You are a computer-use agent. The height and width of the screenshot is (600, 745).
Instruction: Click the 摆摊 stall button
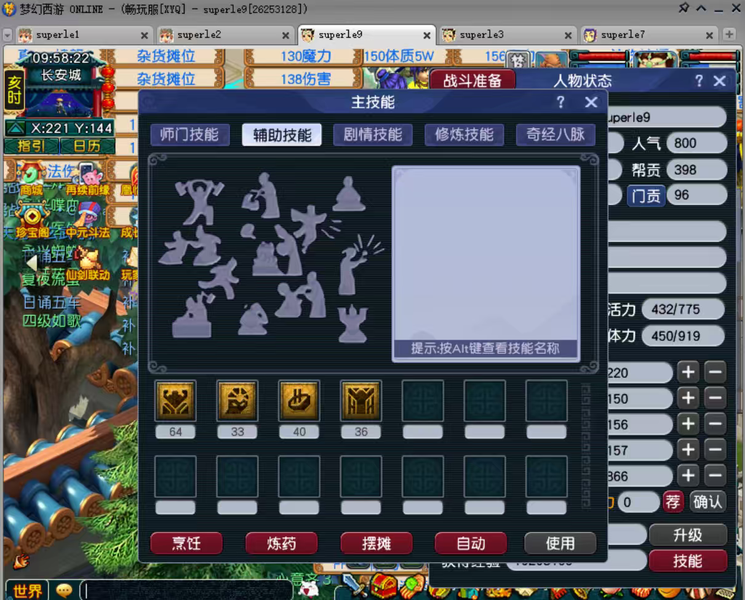point(376,543)
